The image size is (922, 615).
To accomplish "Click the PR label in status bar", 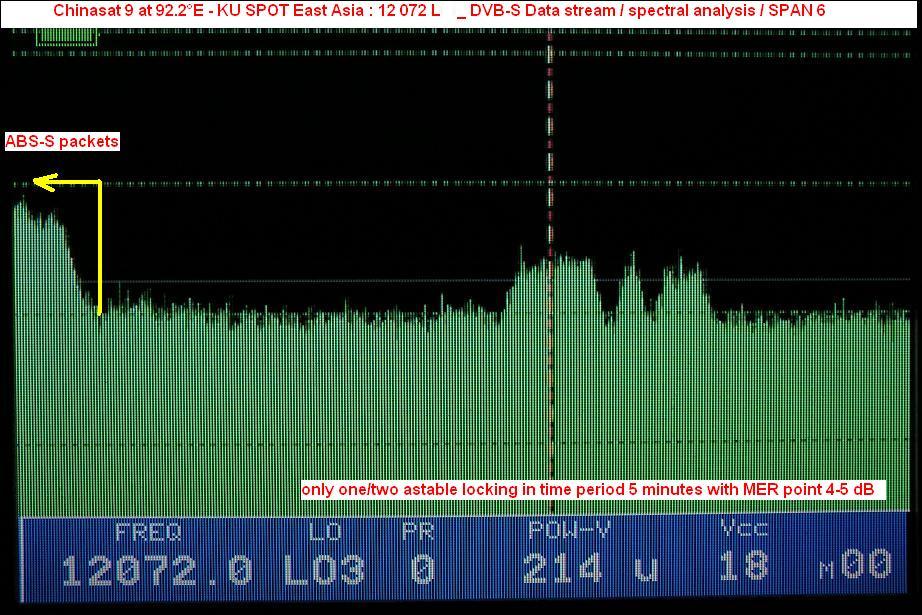I will pos(418,532).
